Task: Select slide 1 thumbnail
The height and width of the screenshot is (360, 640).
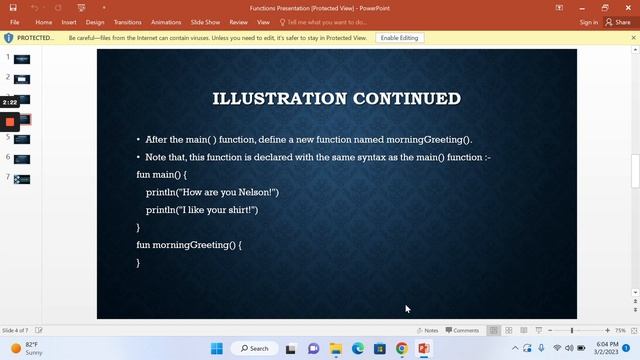Action: point(22,60)
